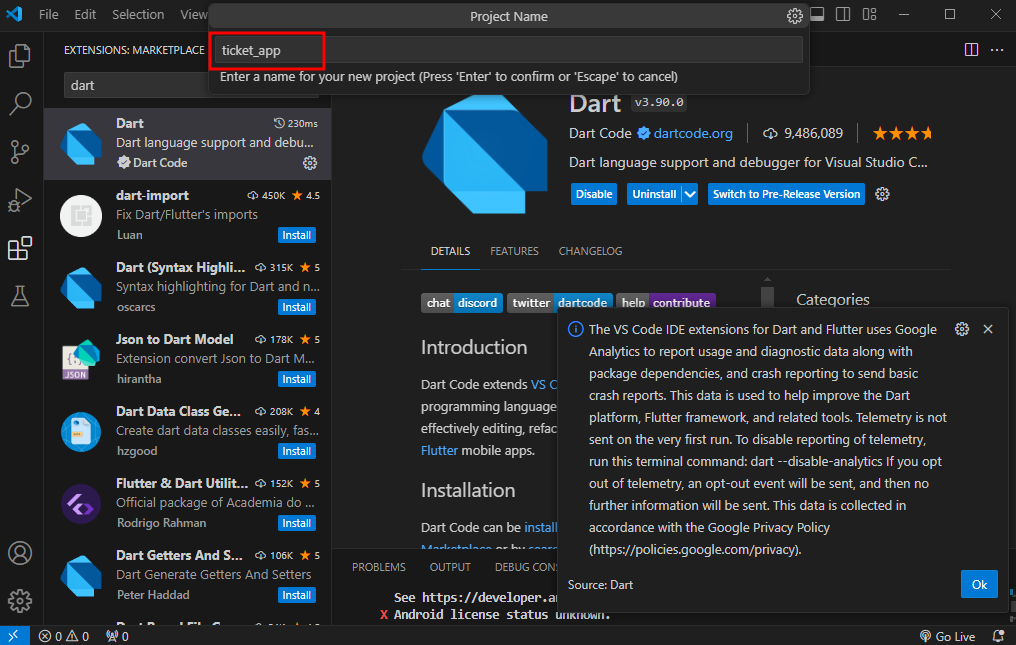This screenshot has width=1016, height=645.
Task: Click the Disable button
Action: coord(594,194)
